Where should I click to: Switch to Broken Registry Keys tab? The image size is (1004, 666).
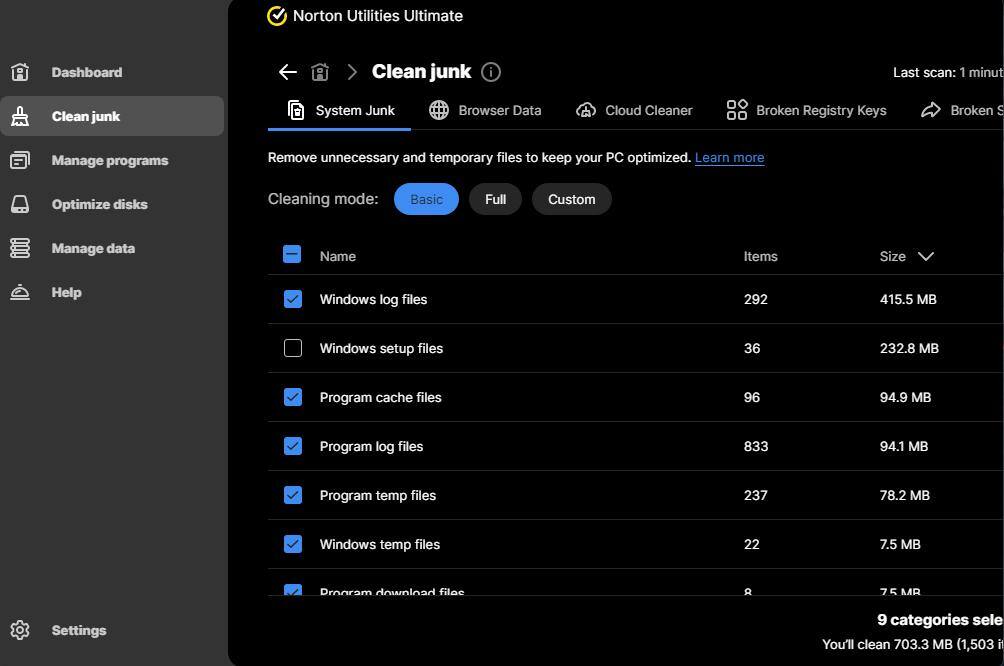806,110
